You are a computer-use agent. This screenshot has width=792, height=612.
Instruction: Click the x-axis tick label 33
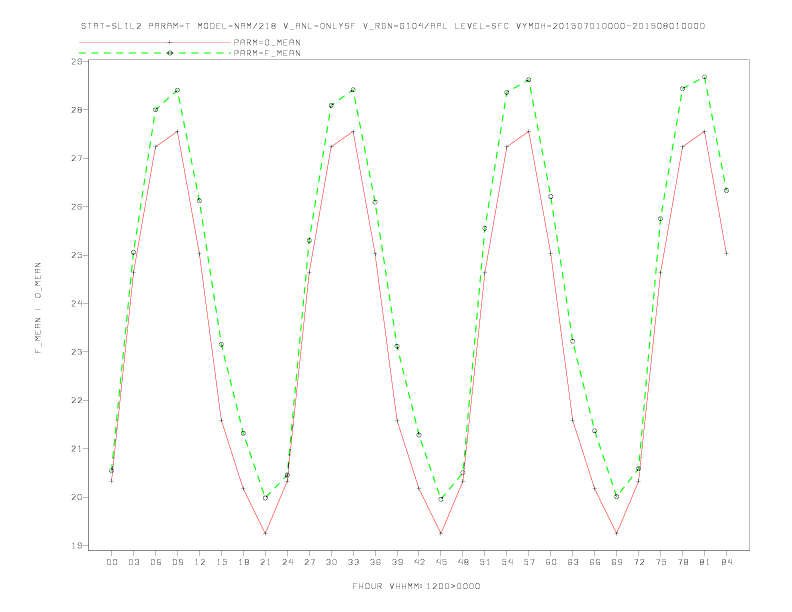pos(353,562)
